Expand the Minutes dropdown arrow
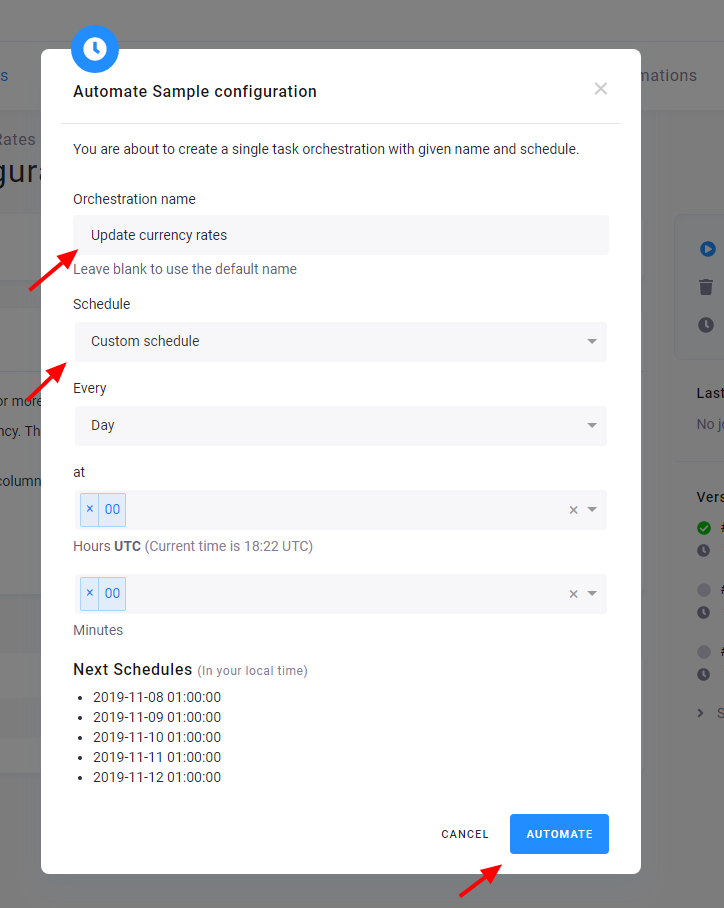The width and height of the screenshot is (724, 908). (590, 593)
